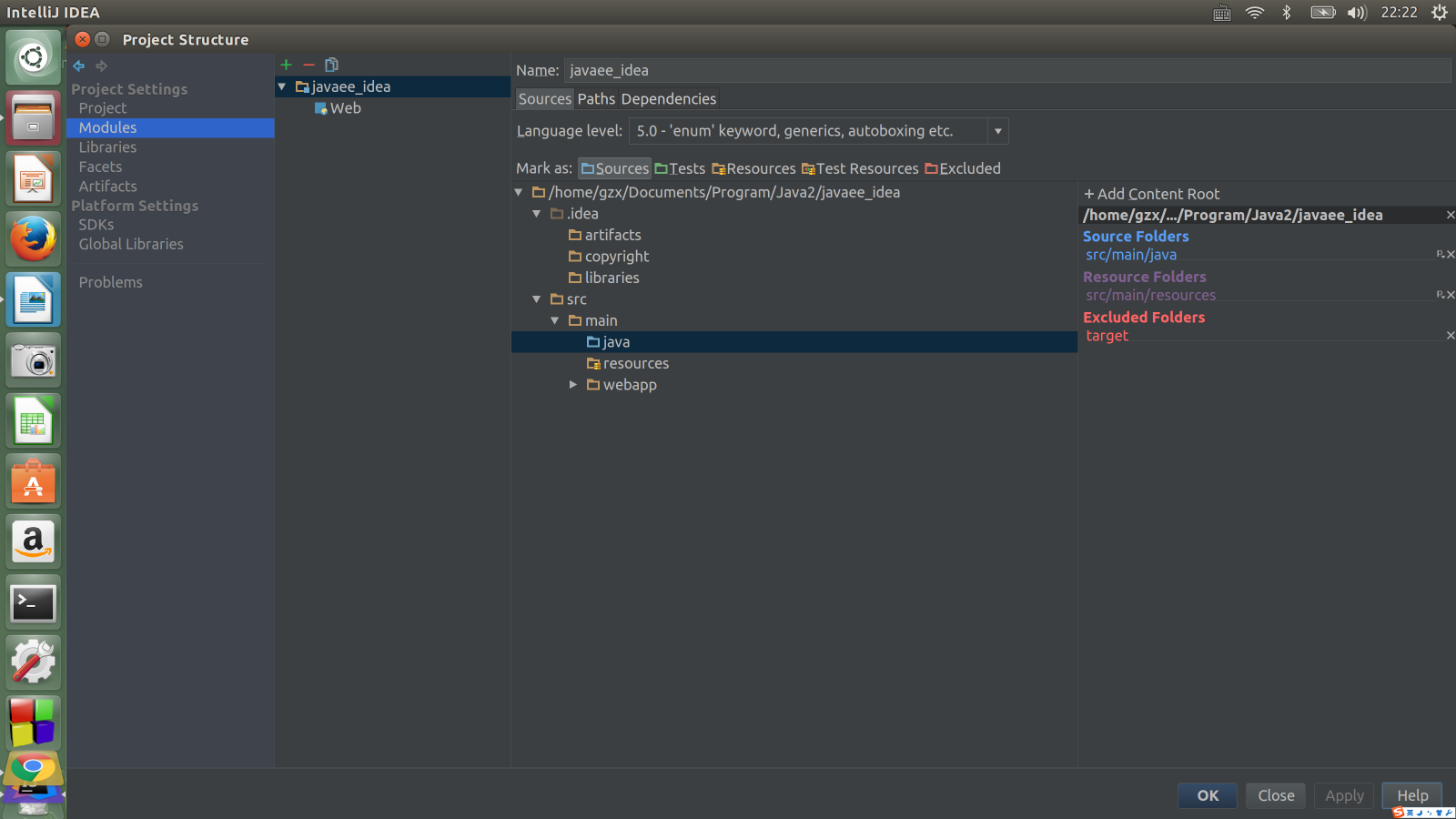Open the system power gear menu
Viewport: 1456px width, 819px height.
coord(1440,13)
